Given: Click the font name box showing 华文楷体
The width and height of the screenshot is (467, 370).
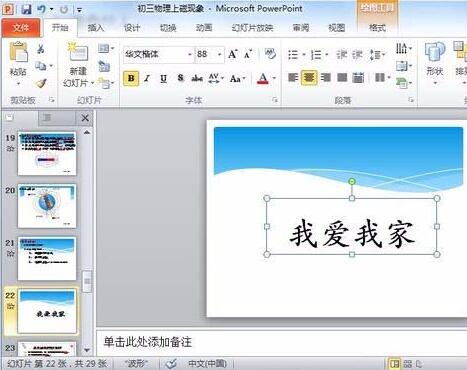Looking at the screenshot, I should pos(155,54).
